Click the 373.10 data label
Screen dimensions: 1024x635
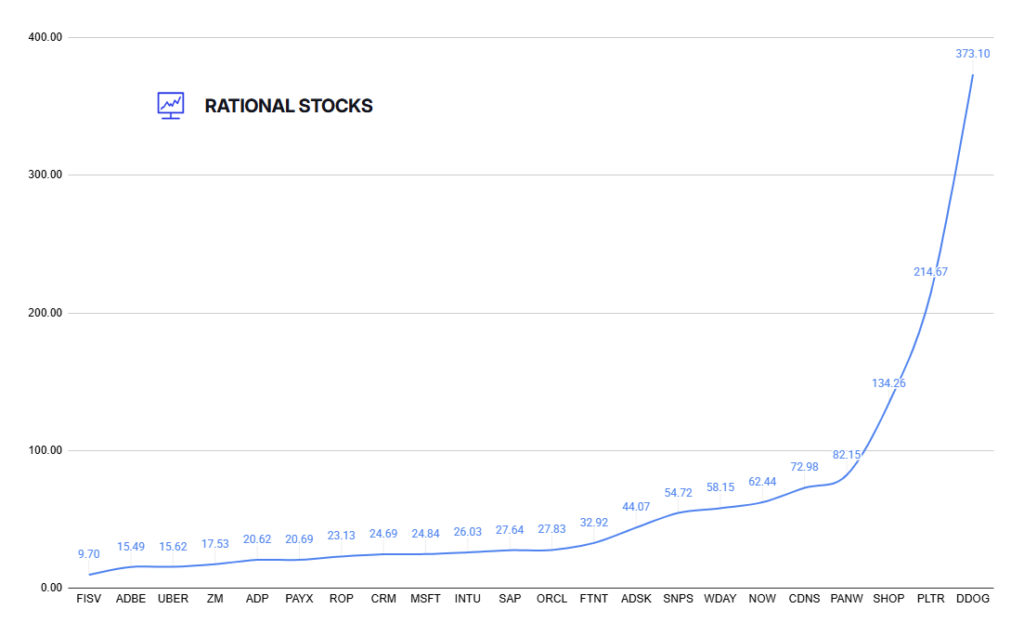[972, 54]
